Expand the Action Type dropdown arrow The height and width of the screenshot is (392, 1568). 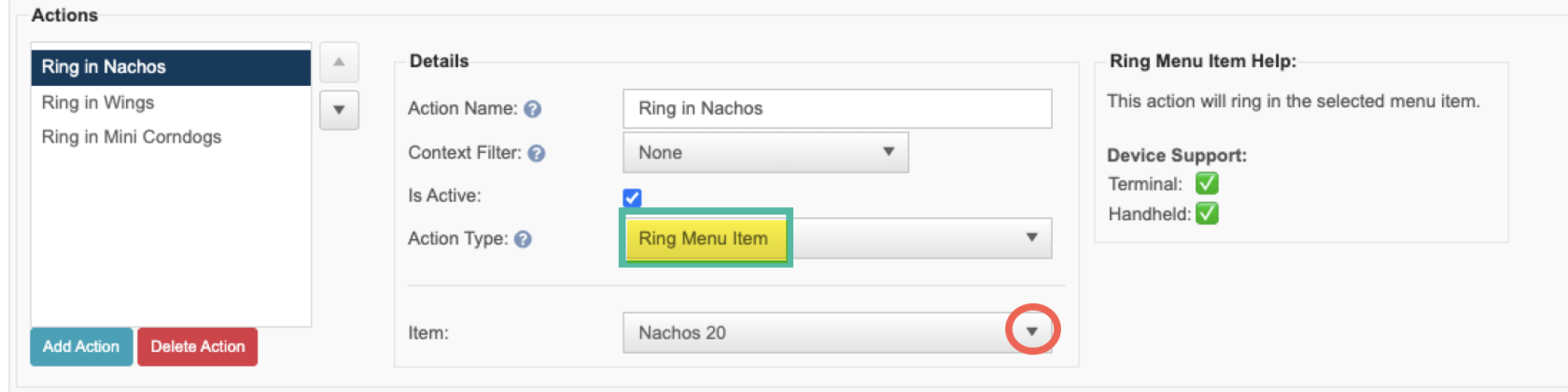[x=1031, y=238]
